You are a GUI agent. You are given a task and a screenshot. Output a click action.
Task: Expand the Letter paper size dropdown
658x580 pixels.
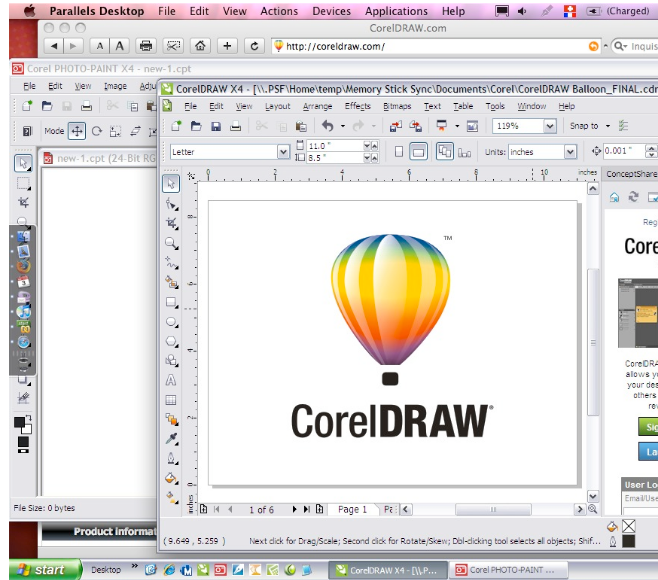[283, 152]
